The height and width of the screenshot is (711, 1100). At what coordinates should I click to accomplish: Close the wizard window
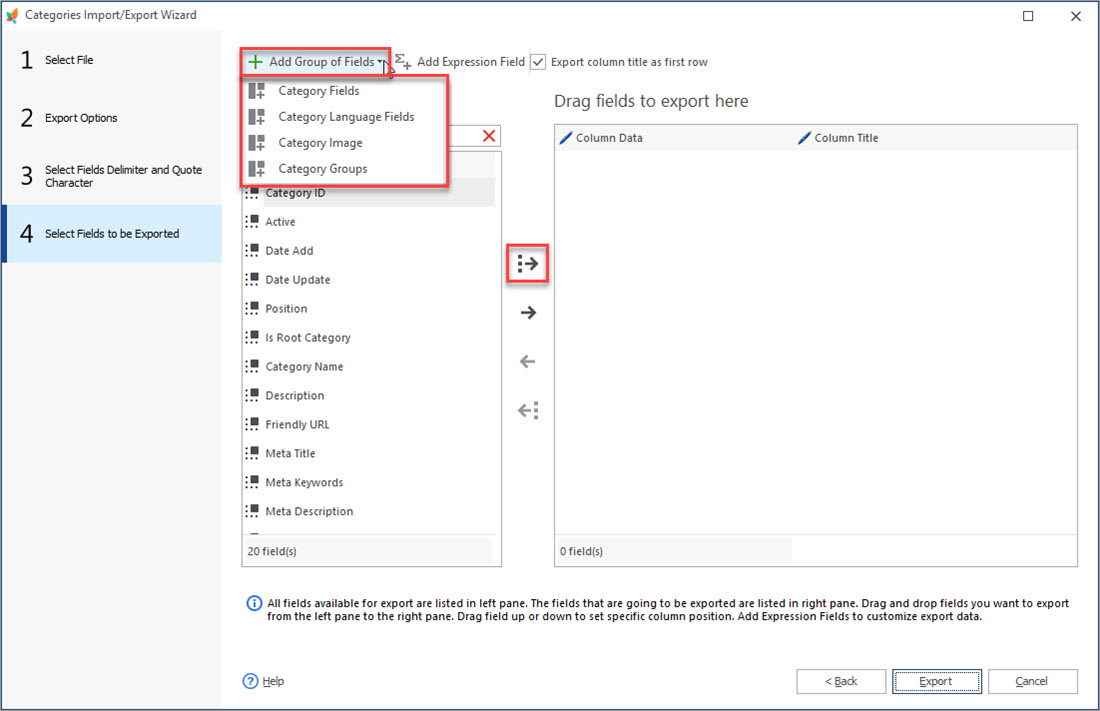(x=1075, y=16)
